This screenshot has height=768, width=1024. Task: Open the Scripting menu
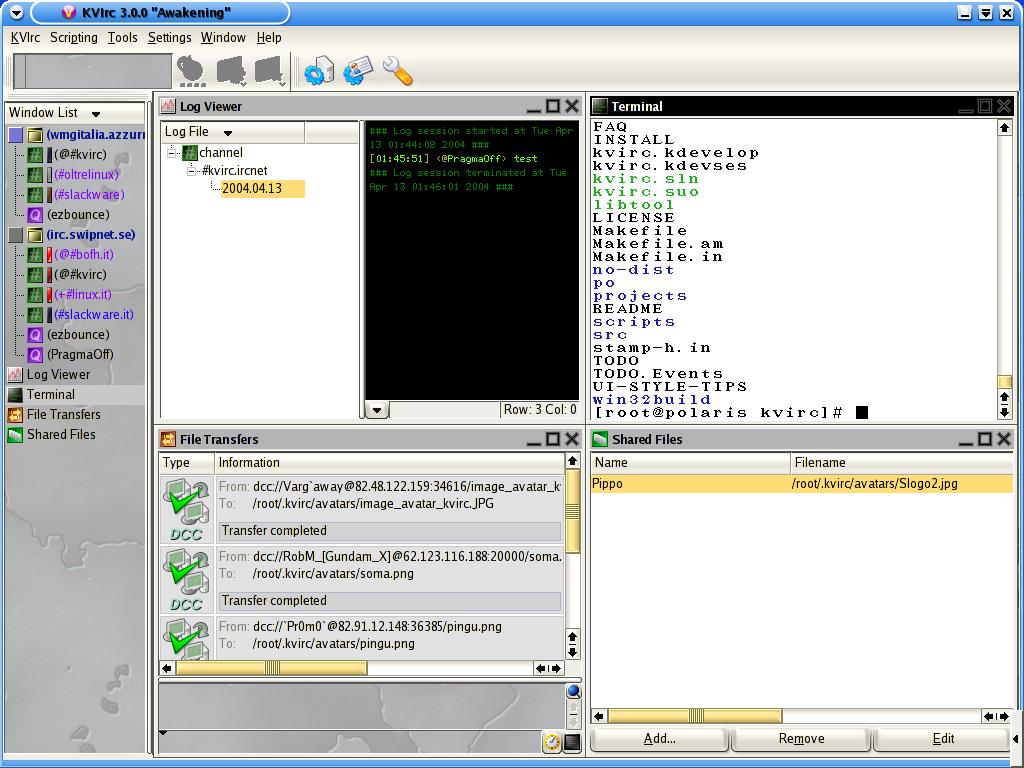click(74, 37)
